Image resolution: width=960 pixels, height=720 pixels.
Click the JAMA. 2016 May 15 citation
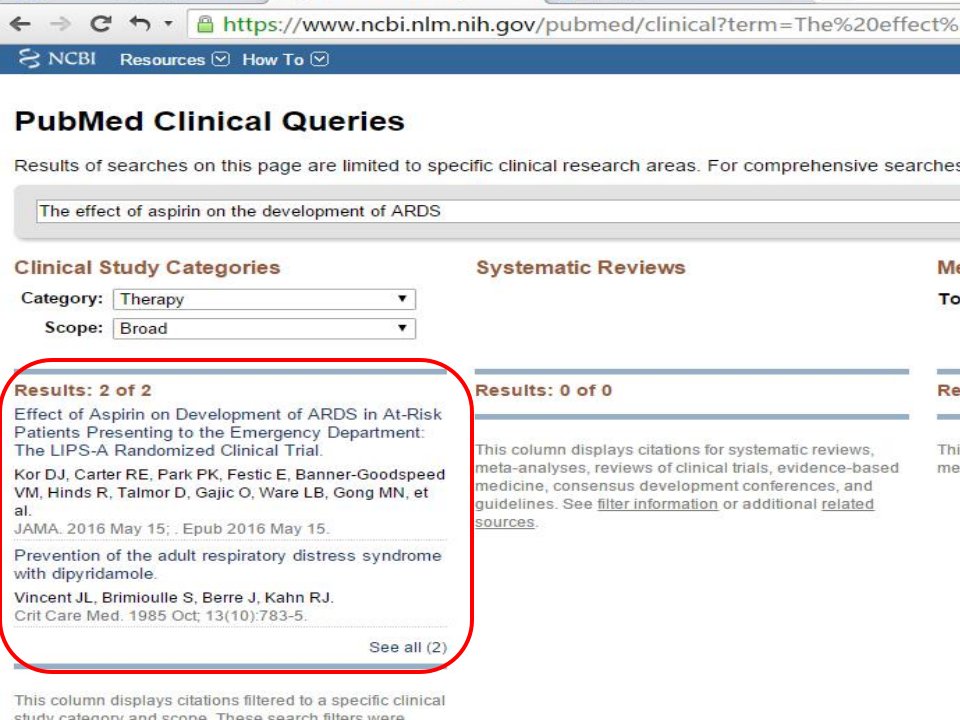[x=171, y=528]
